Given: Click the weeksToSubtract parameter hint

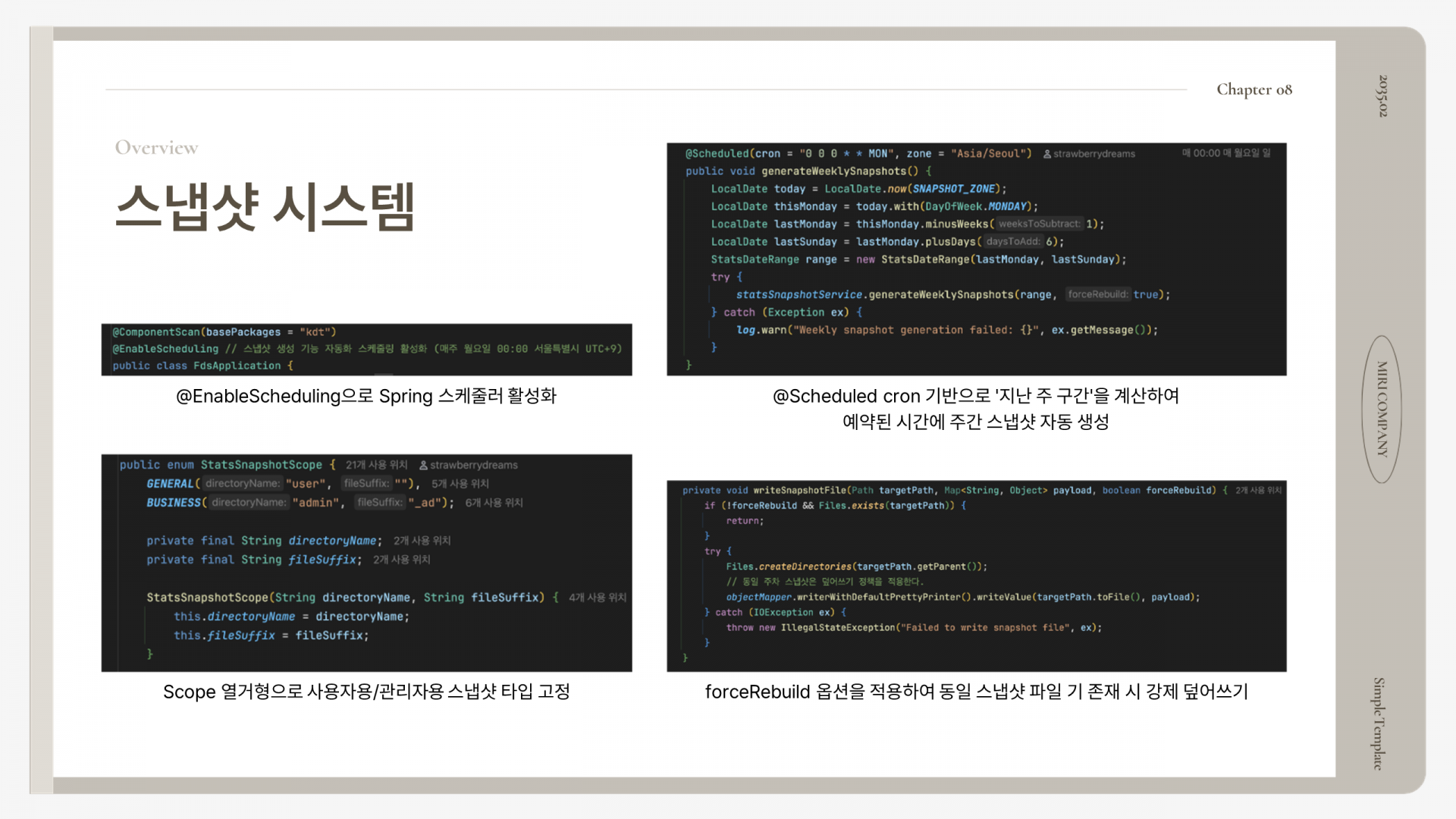Looking at the screenshot, I should 1039,224.
